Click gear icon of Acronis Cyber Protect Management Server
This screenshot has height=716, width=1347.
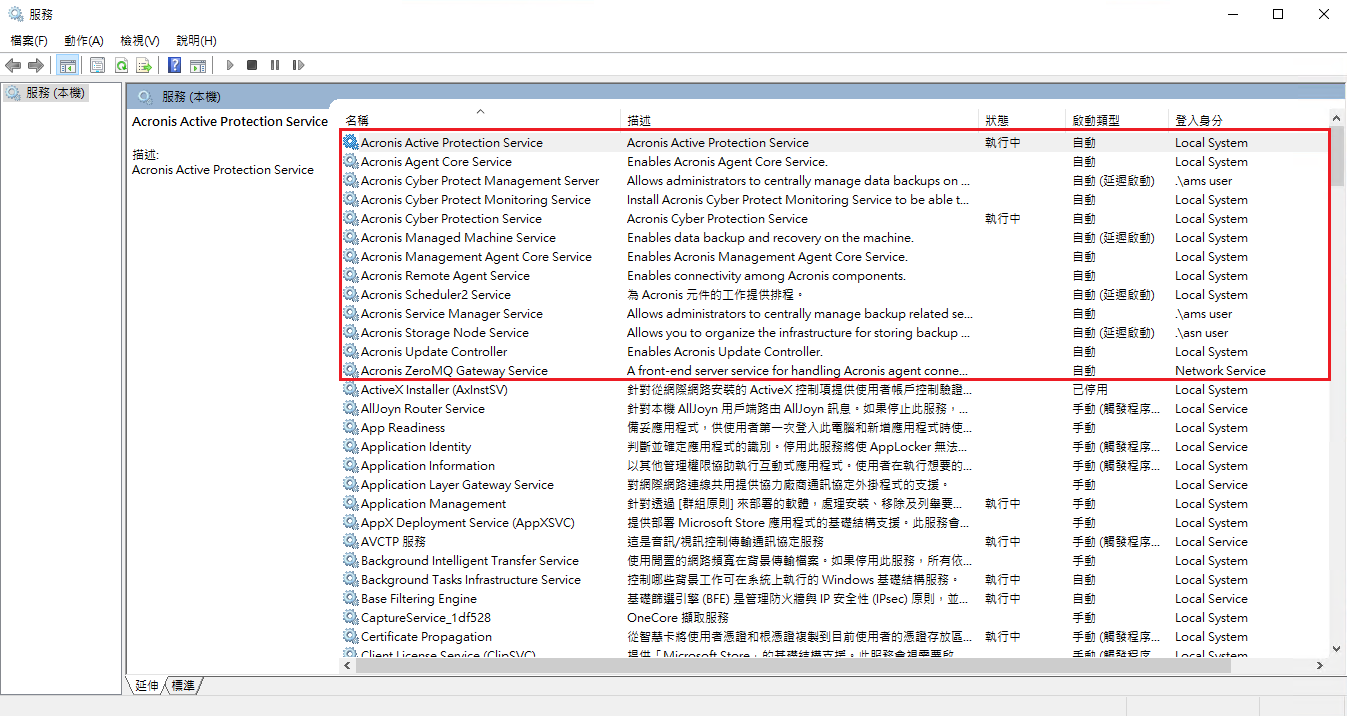(x=351, y=181)
